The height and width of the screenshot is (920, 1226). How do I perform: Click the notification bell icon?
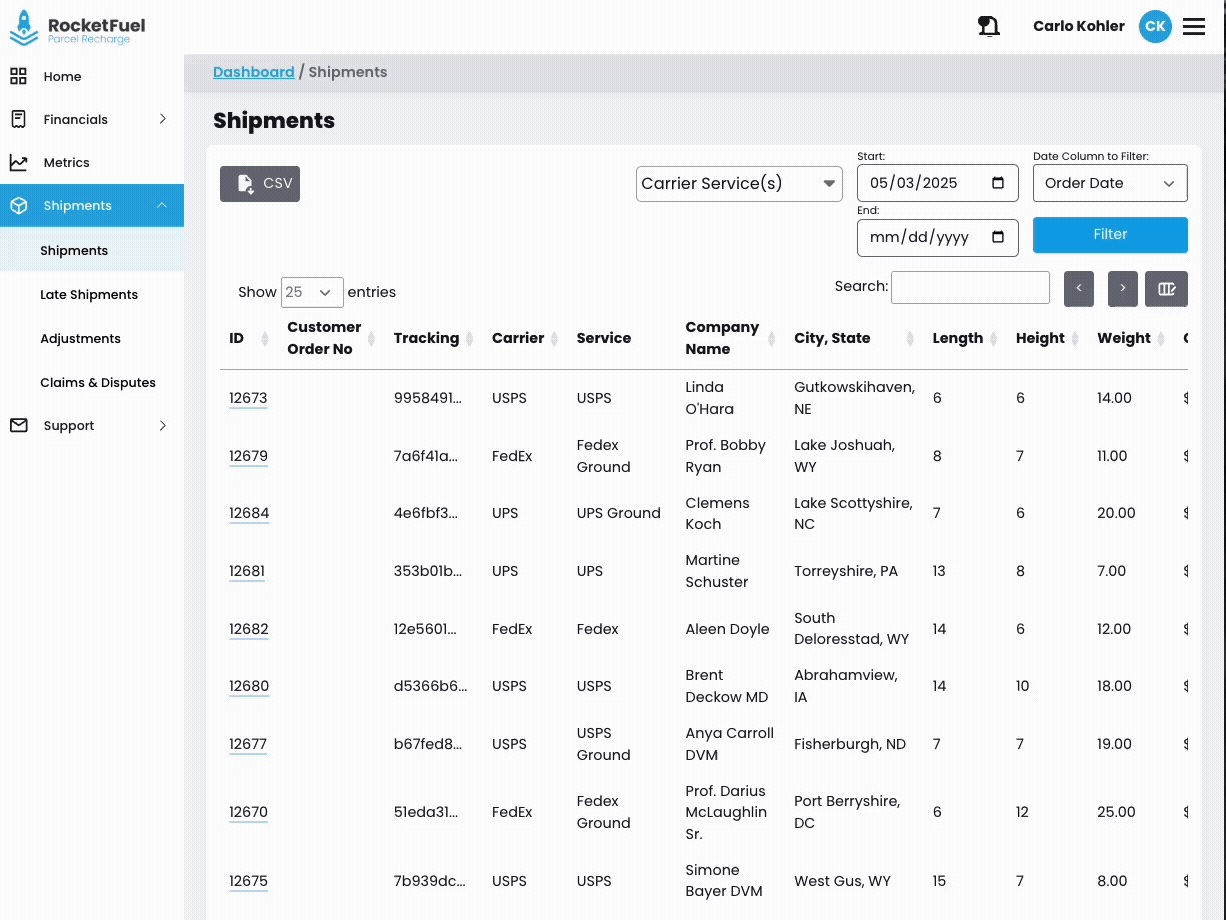pos(988,27)
